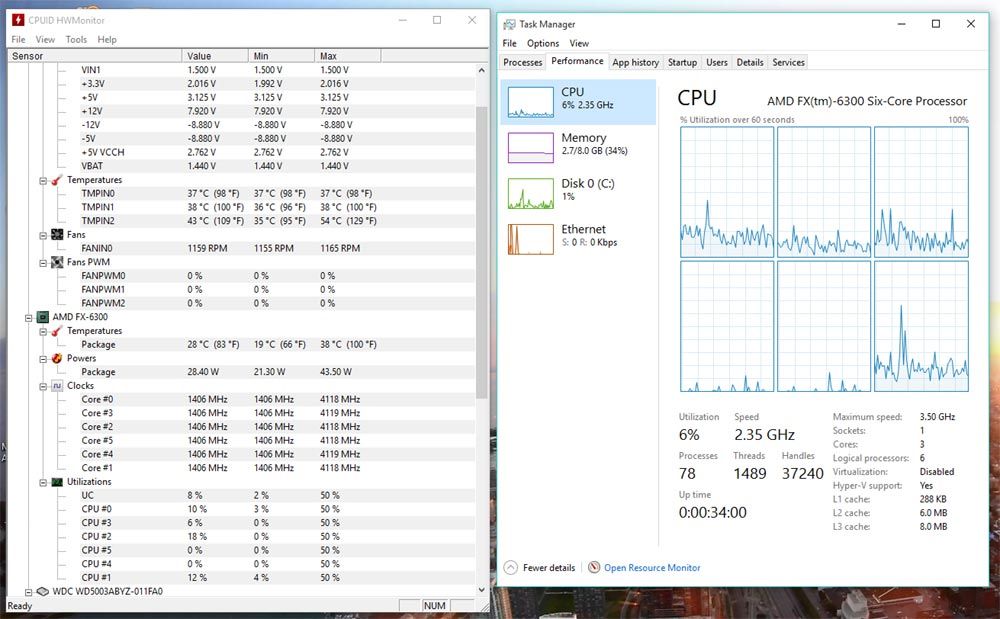Click the AMD FX-6300 chip icon
The image size is (1000, 619).
(x=42, y=317)
